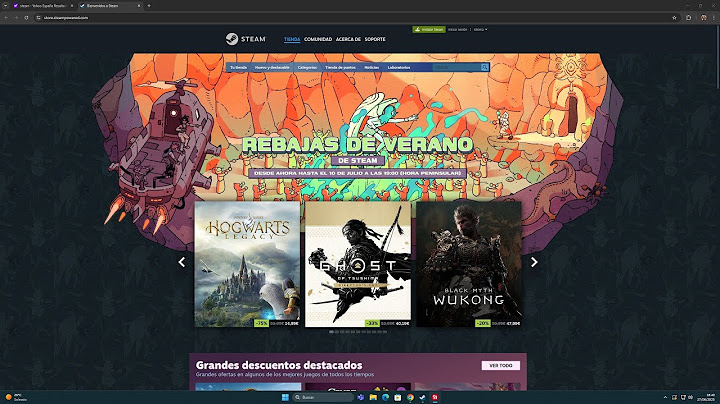Open the language dropdown in the header

point(480,29)
